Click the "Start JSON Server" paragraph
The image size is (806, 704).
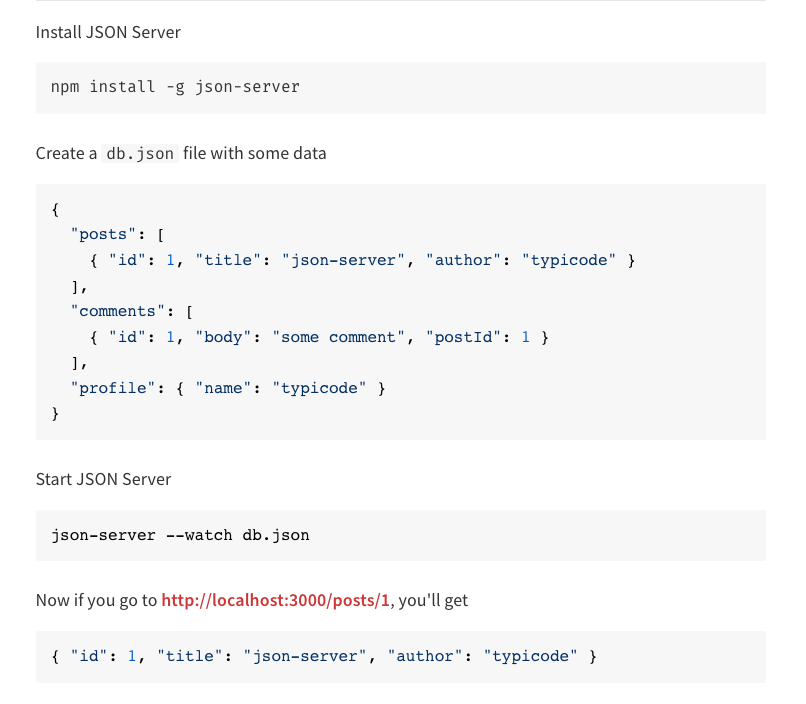(103, 479)
